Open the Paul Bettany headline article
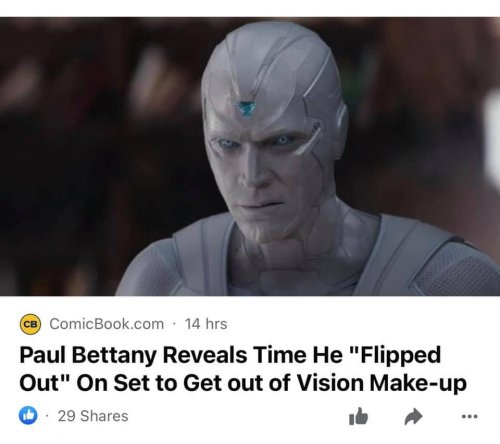 243,369
